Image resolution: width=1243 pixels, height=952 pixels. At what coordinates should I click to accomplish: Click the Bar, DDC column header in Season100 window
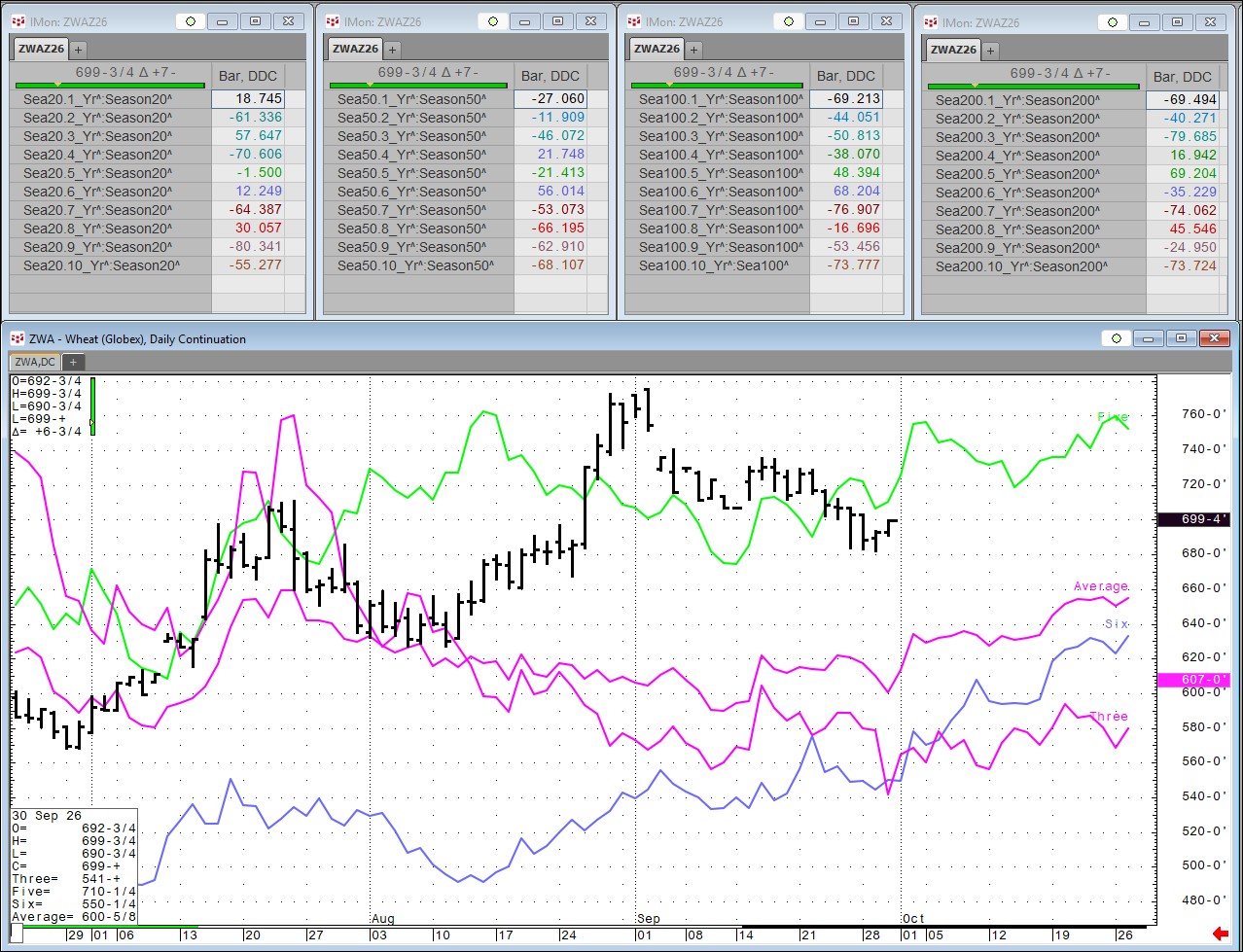(846, 76)
